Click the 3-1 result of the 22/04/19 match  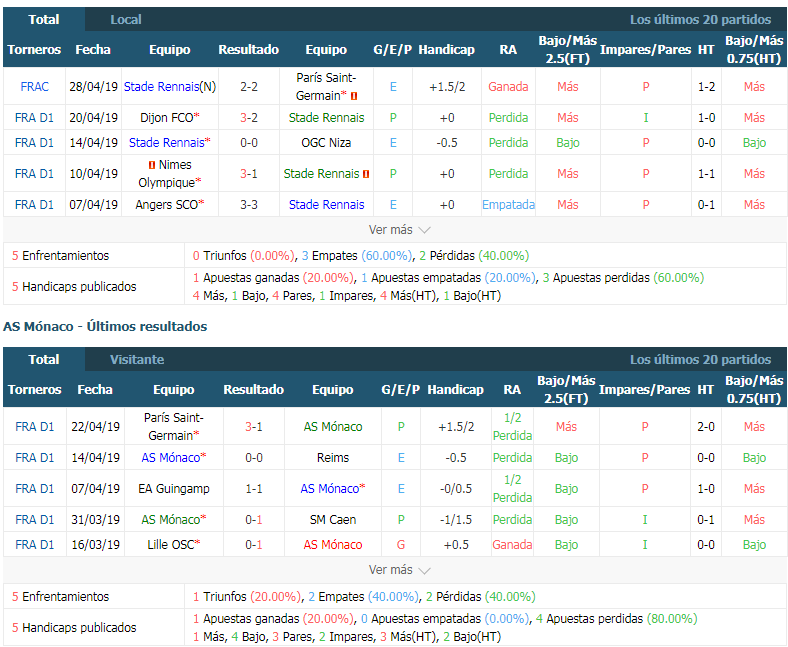pyautogui.click(x=254, y=426)
